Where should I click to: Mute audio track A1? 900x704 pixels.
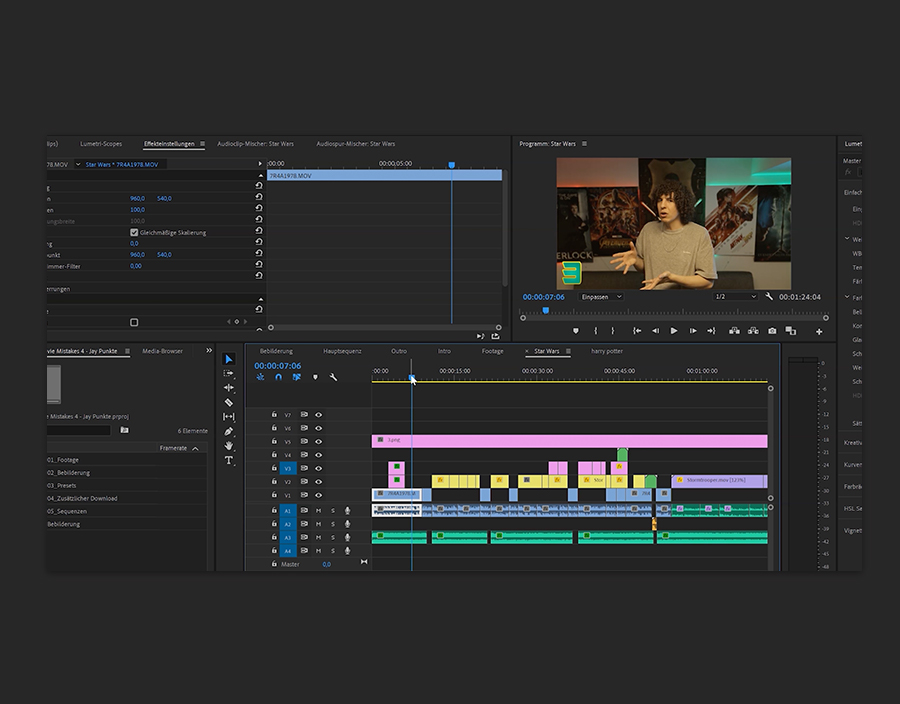tap(319, 510)
